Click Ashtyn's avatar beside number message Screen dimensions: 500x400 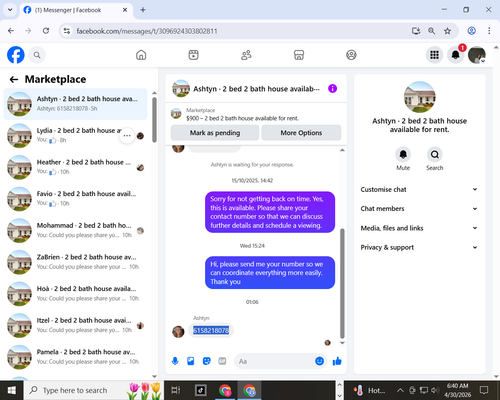click(178, 332)
